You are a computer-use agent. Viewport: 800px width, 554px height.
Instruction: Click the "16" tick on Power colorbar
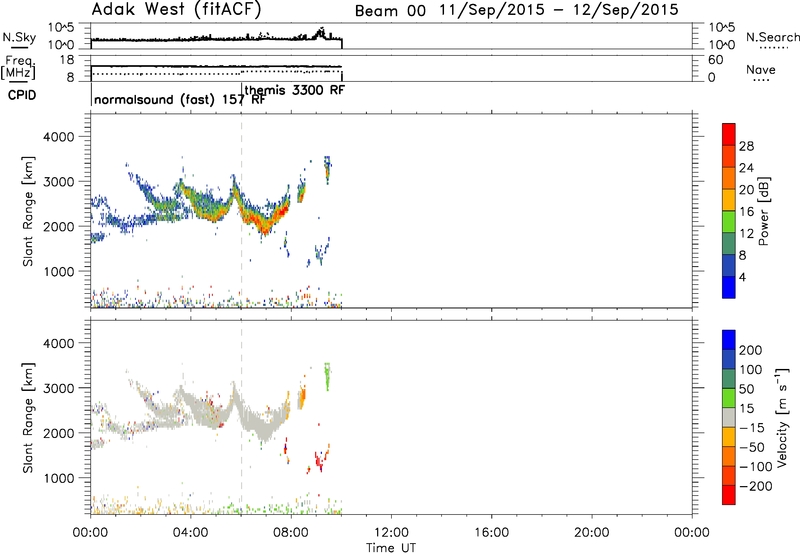click(746, 212)
